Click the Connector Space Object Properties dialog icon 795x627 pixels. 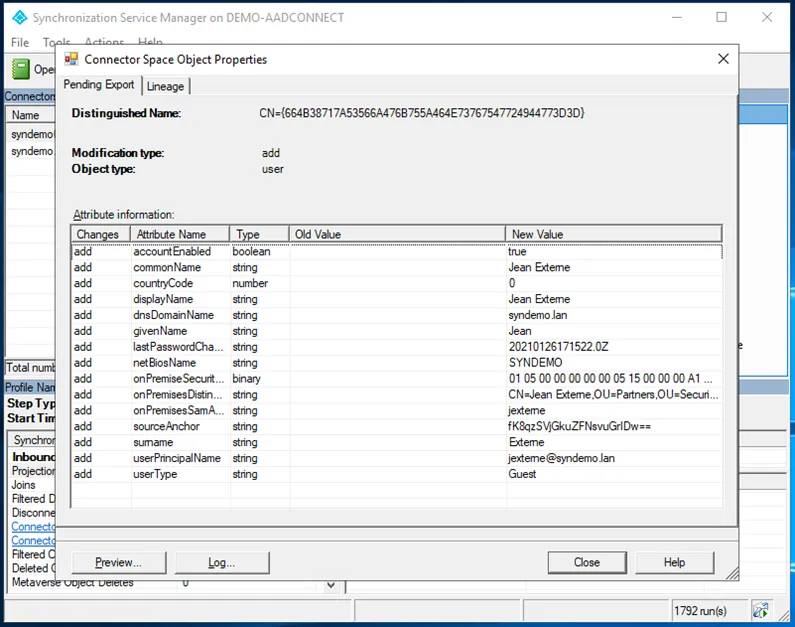coord(71,59)
